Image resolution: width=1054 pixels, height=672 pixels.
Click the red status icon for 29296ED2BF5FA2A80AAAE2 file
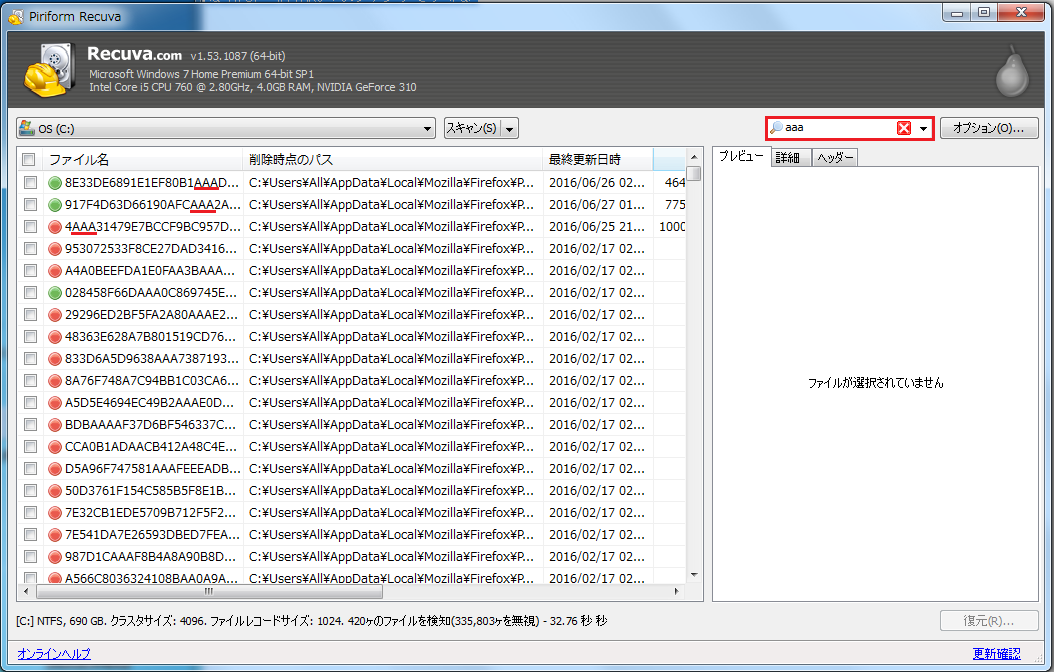tap(55, 315)
